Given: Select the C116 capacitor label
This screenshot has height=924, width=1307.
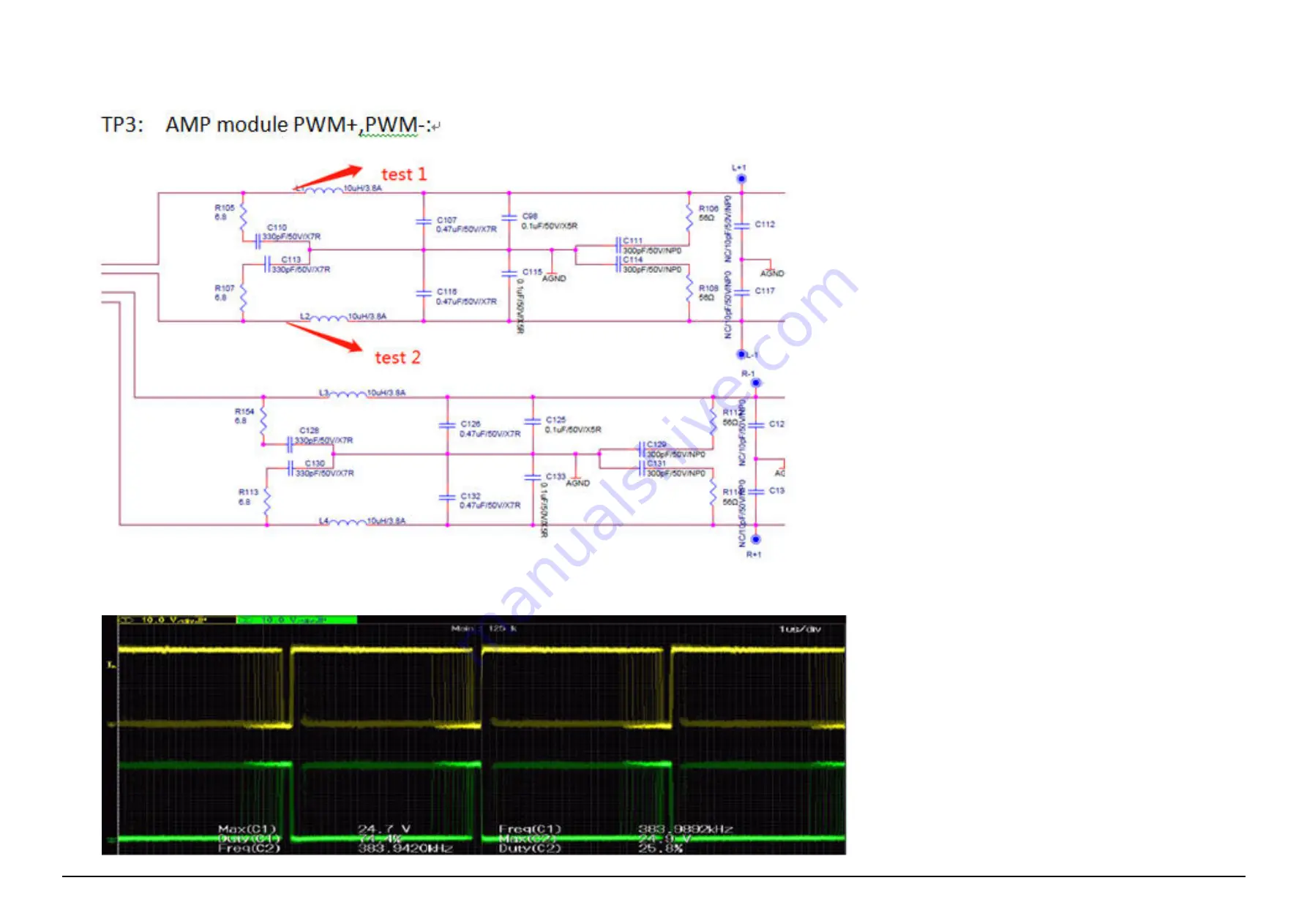Looking at the screenshot, I should pos(446,291).
